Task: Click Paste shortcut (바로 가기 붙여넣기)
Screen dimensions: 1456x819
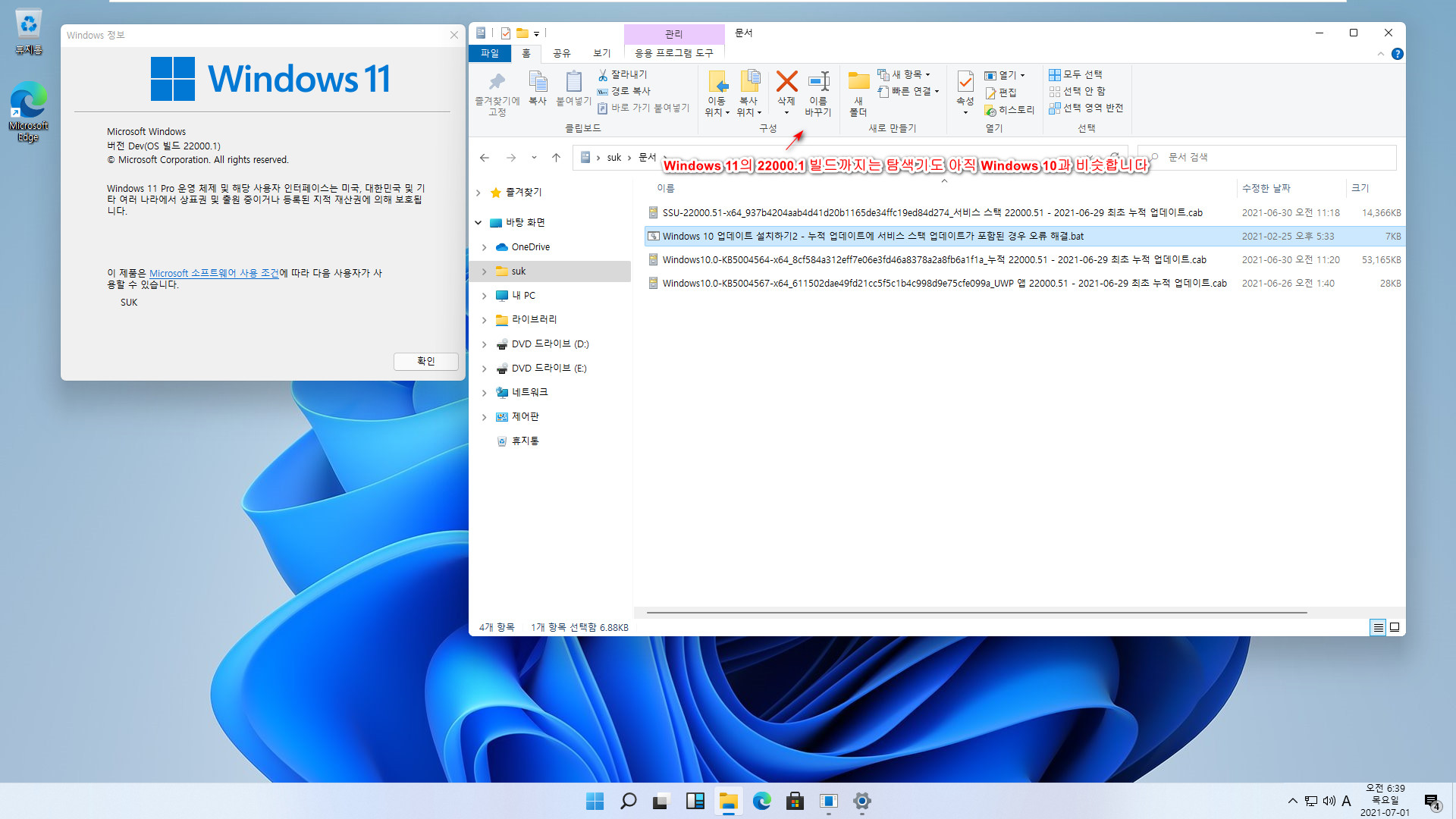Action: coord(643,108)
